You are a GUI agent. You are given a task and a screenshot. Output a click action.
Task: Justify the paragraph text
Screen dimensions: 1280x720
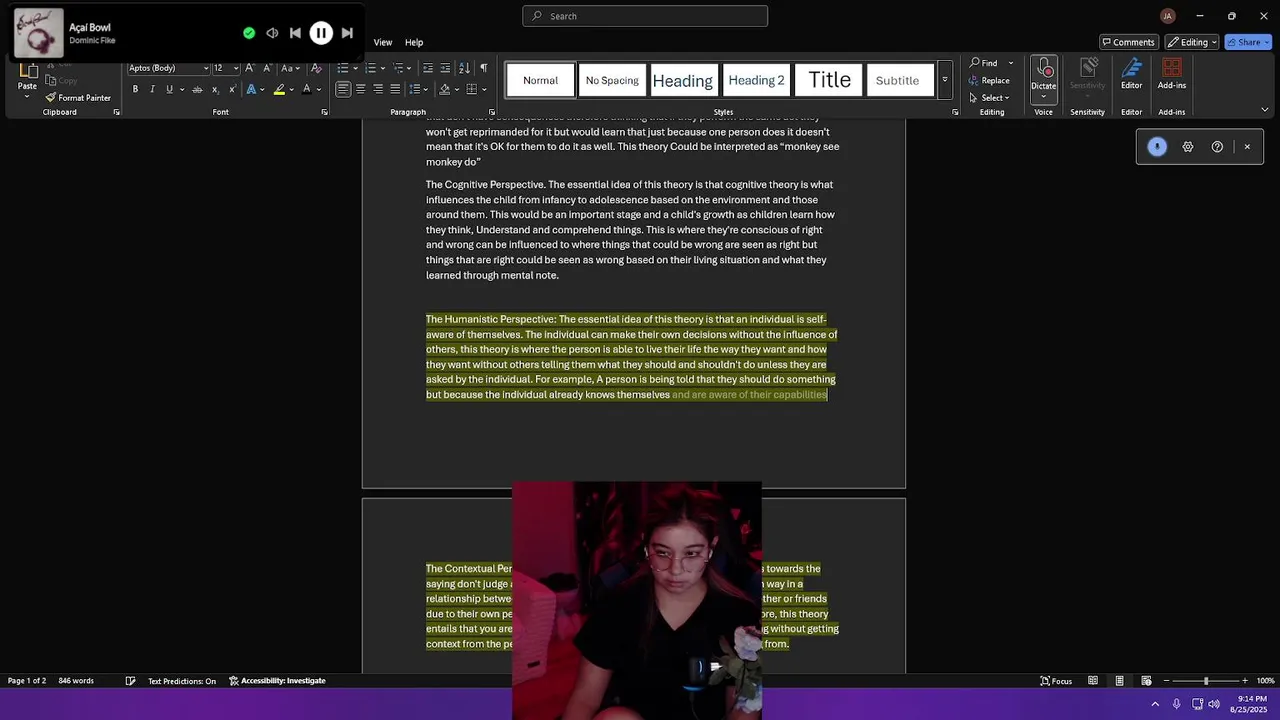[x=396, y=89]
